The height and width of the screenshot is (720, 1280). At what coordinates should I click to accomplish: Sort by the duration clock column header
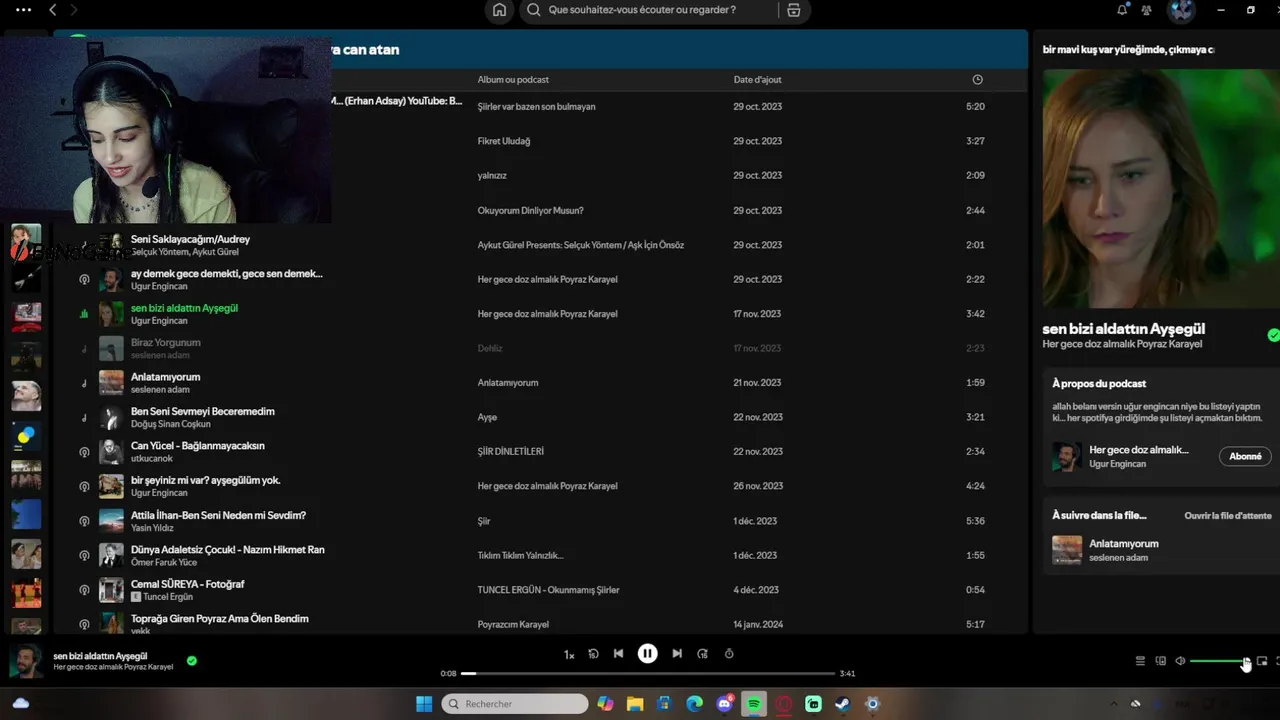(x=977, y=80)
